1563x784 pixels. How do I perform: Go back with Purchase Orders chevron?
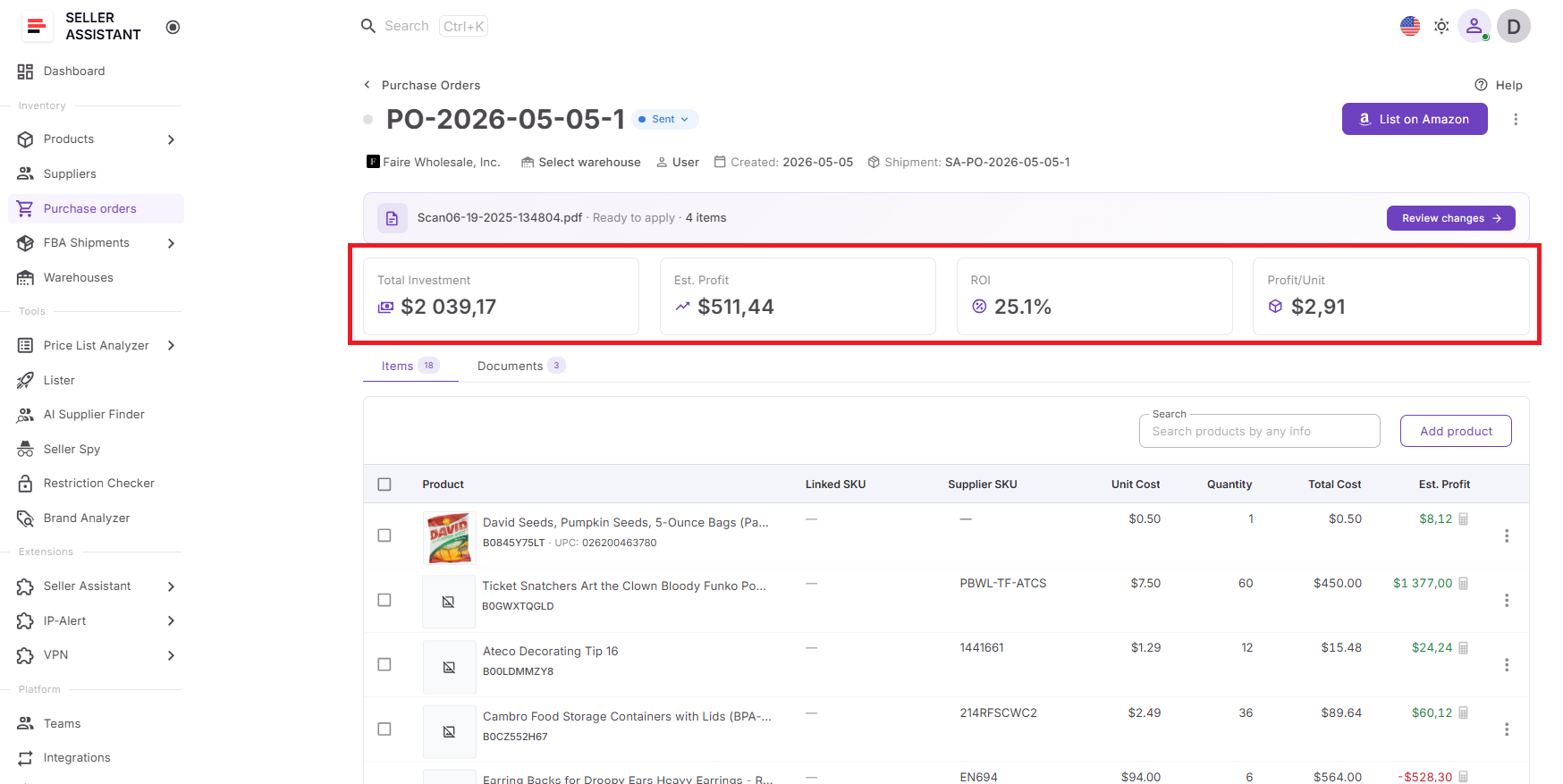(367, 85)
